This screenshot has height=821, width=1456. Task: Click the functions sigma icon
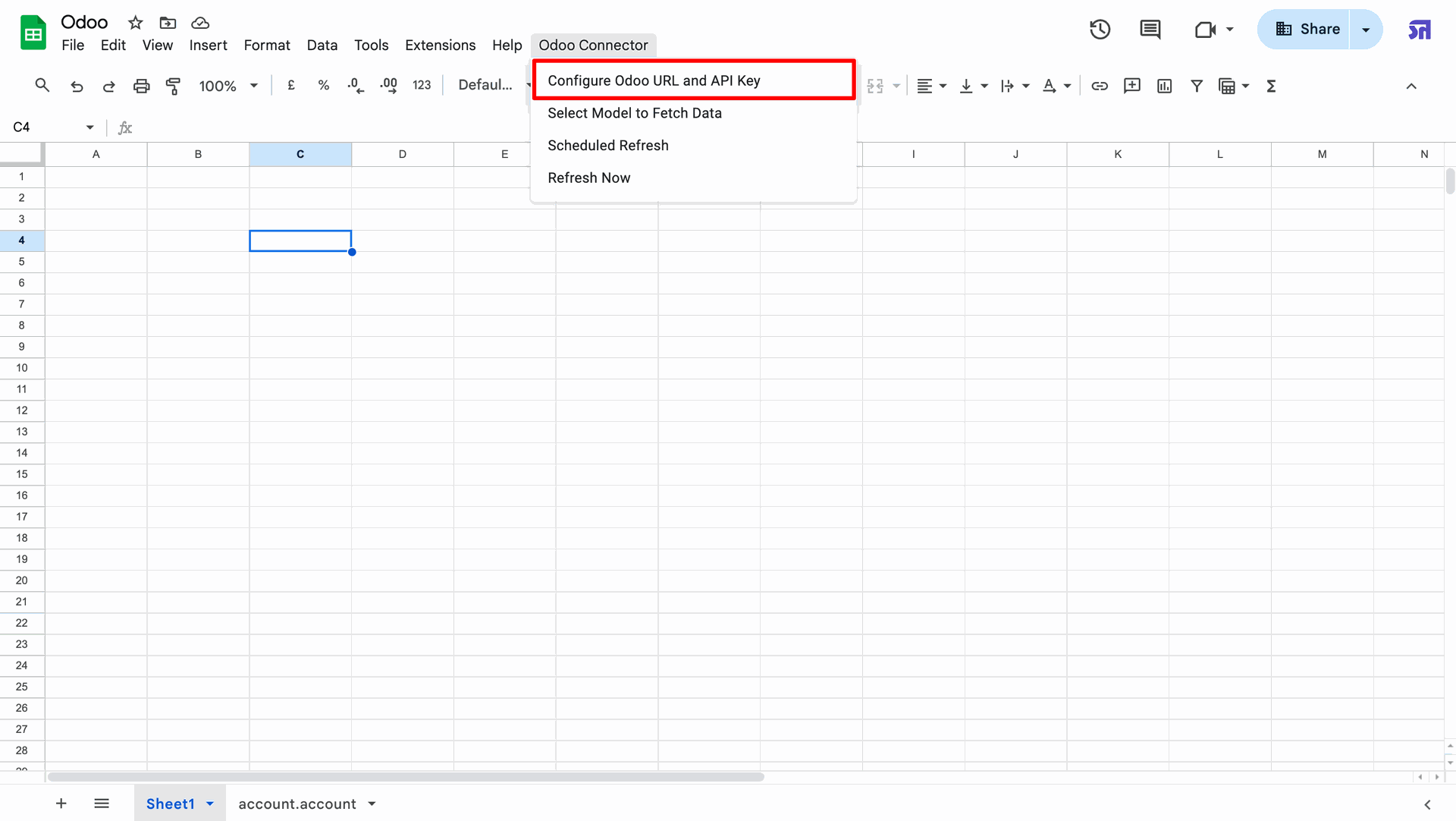(x=1271, y=86)
